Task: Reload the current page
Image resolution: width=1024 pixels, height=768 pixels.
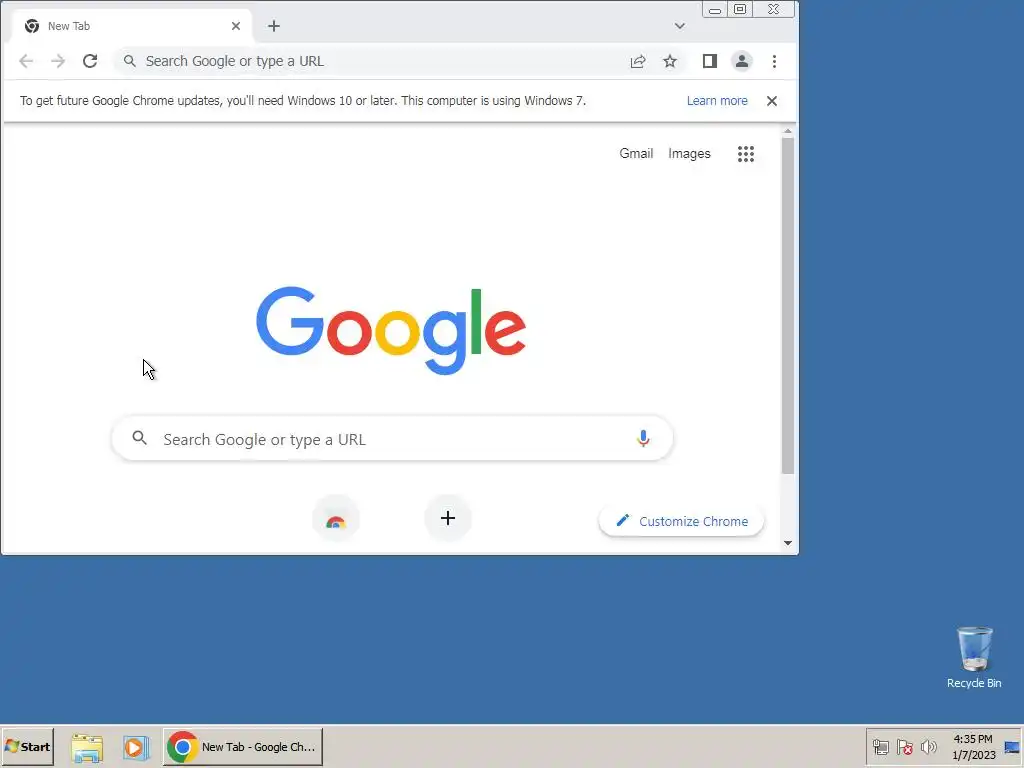Action: [x=90, y=61]
